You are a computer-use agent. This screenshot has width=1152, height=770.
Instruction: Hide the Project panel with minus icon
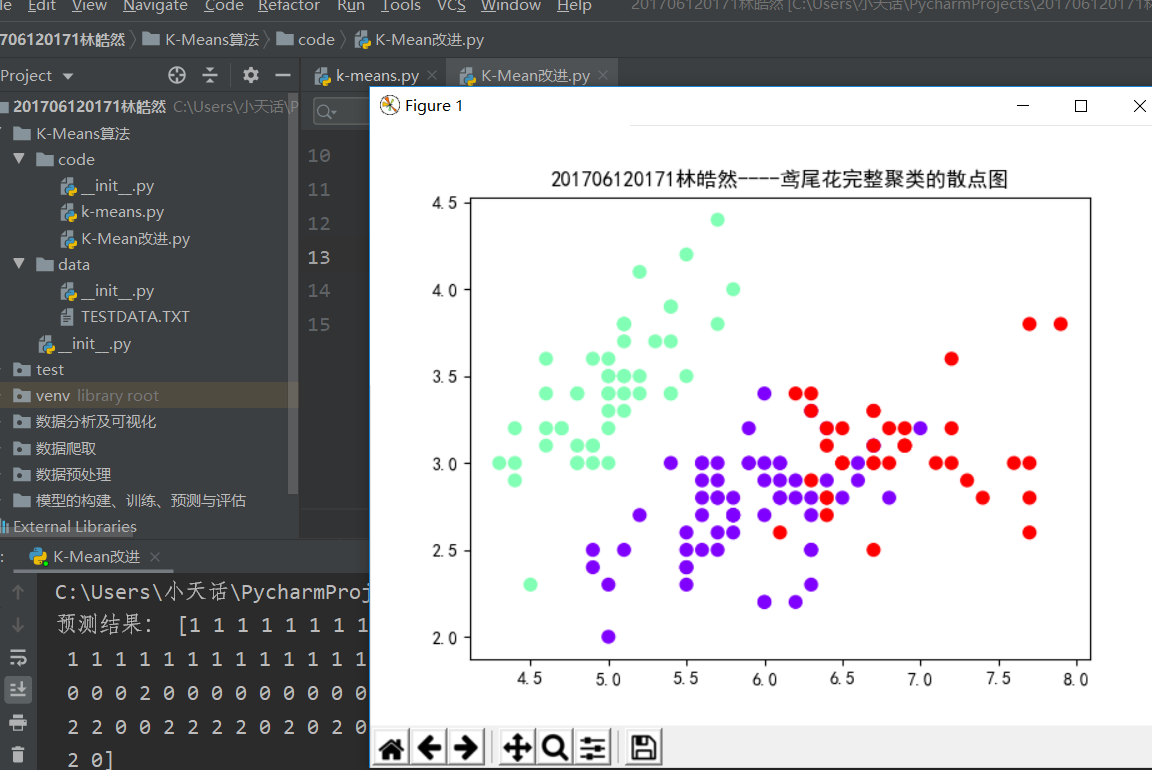283,75
